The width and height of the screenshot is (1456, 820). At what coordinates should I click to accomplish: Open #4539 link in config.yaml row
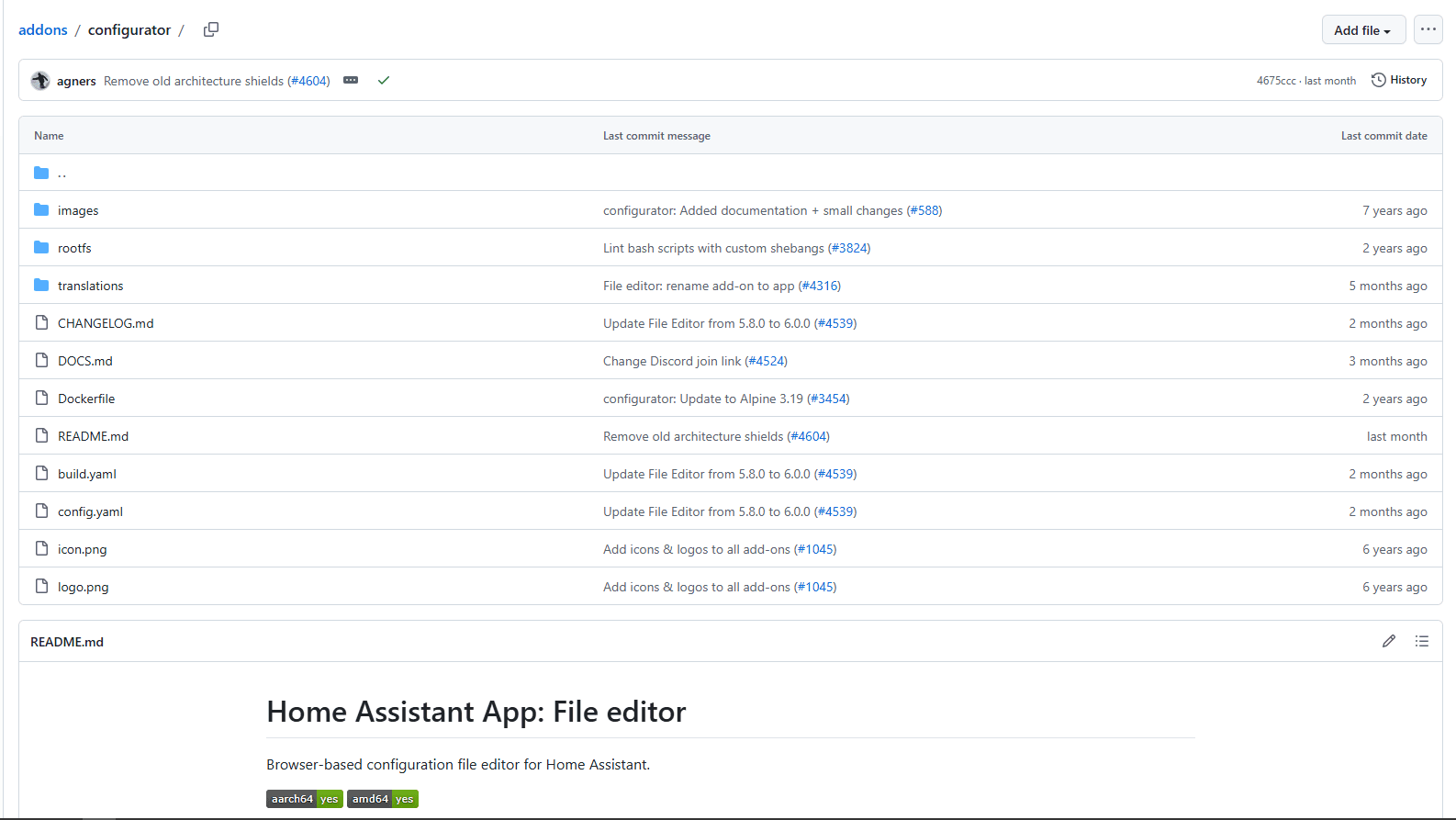click(835, 512)
